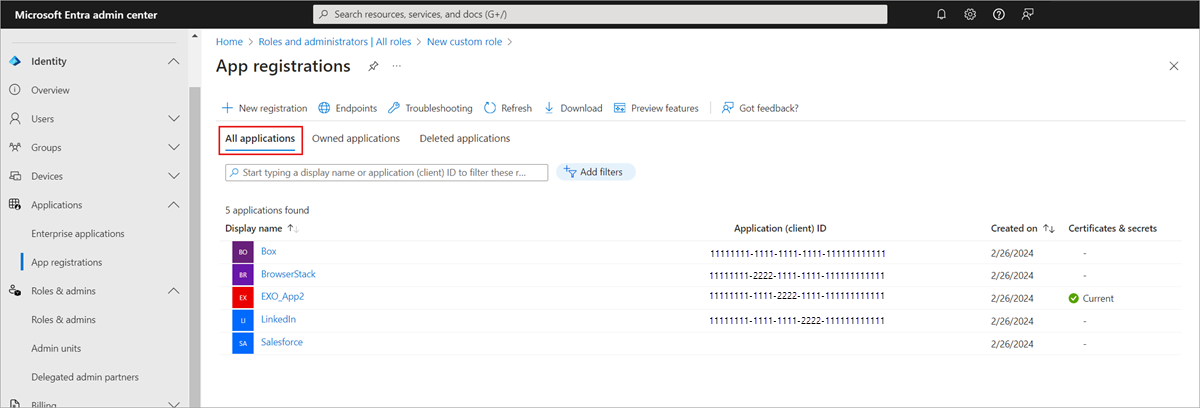Image resolution: width=1200 pixels, height=408 pixels.
Task: Collapse the Roles & admins section chevron
Action: click(174, 290)
